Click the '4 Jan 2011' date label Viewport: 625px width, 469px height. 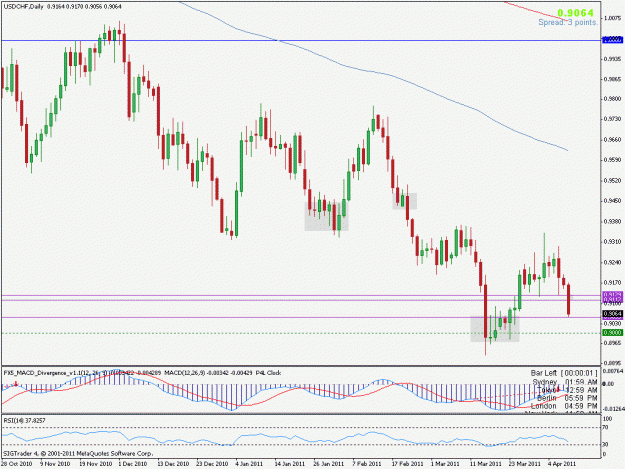pyautogui.click(x=249, y=464)
